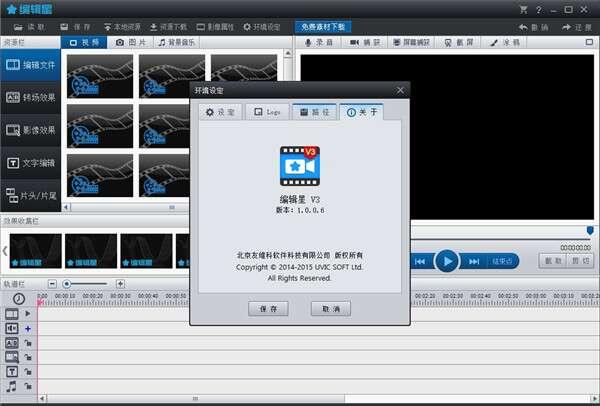Click the timeline zoom slider handle
The height and width of the screenshot is (406, 600).
click(67, 283)
